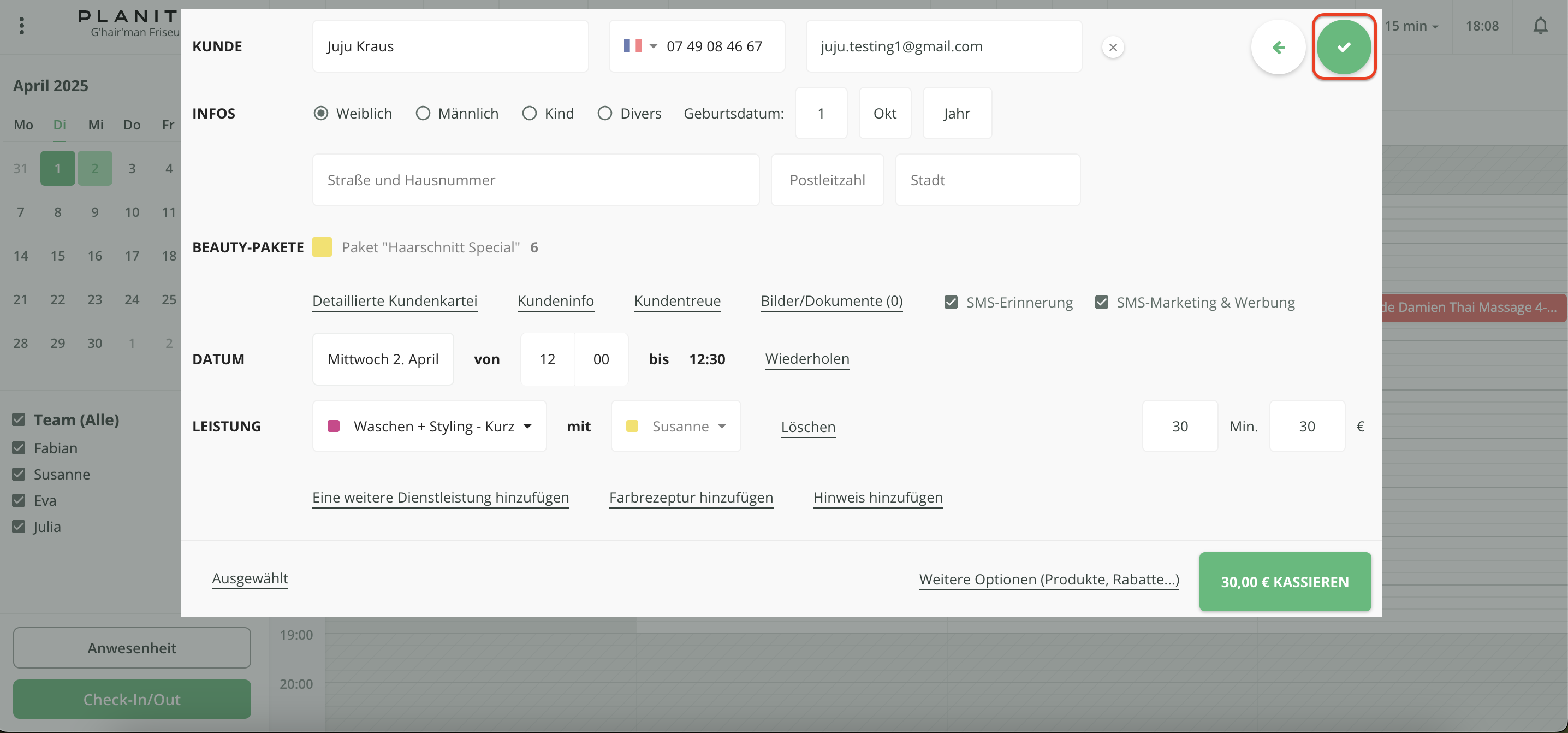Click the Löschen link for the service

(807, 427)
